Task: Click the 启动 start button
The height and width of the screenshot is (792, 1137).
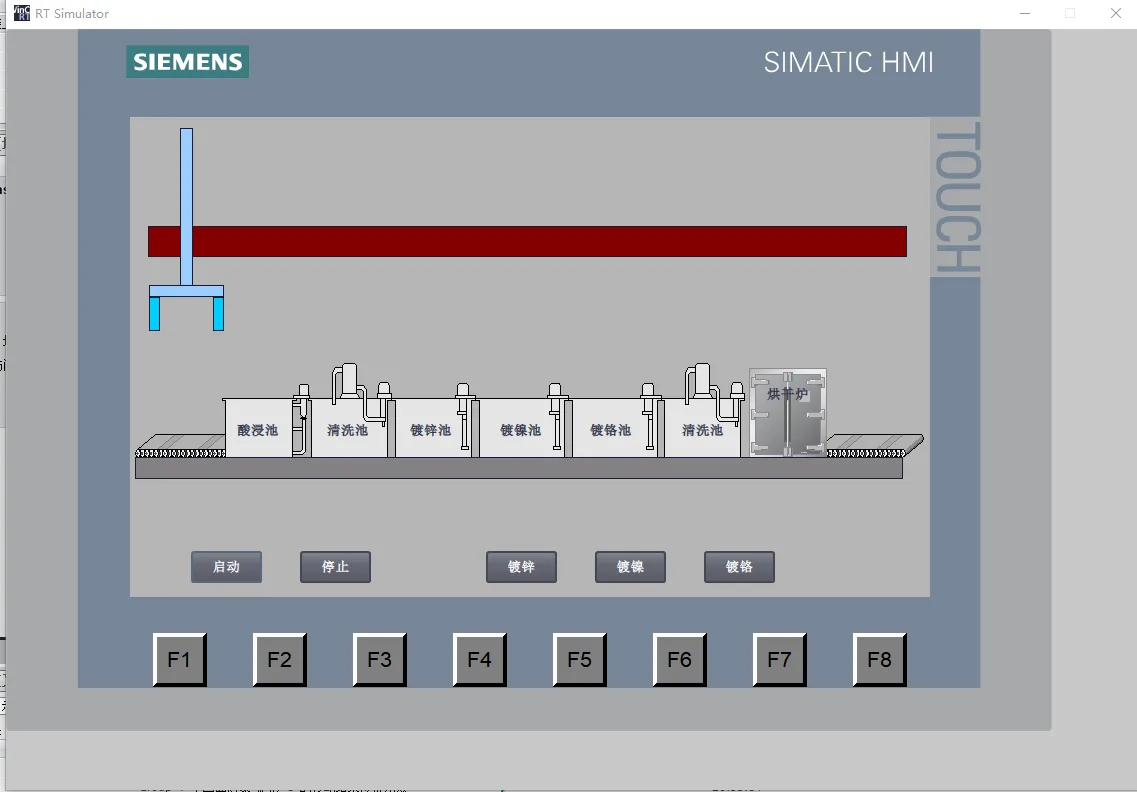Action: pos(226,566)
